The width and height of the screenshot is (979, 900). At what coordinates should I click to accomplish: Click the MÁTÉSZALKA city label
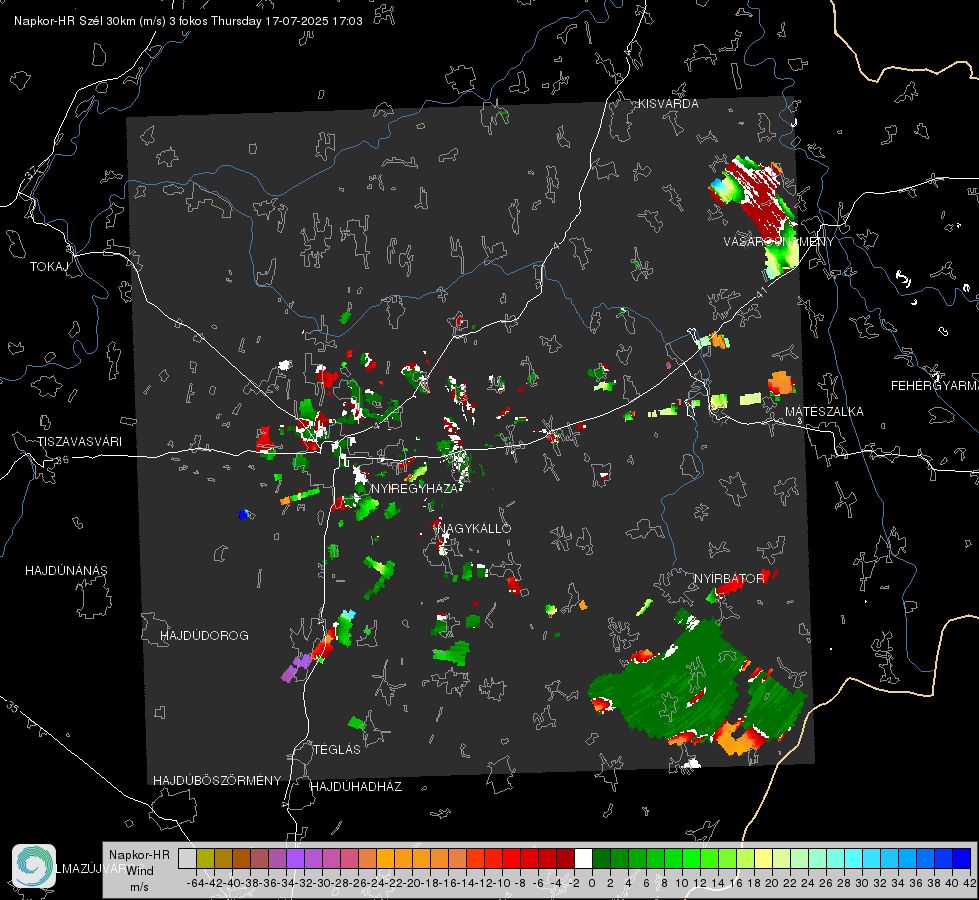(x=824, y=412)
